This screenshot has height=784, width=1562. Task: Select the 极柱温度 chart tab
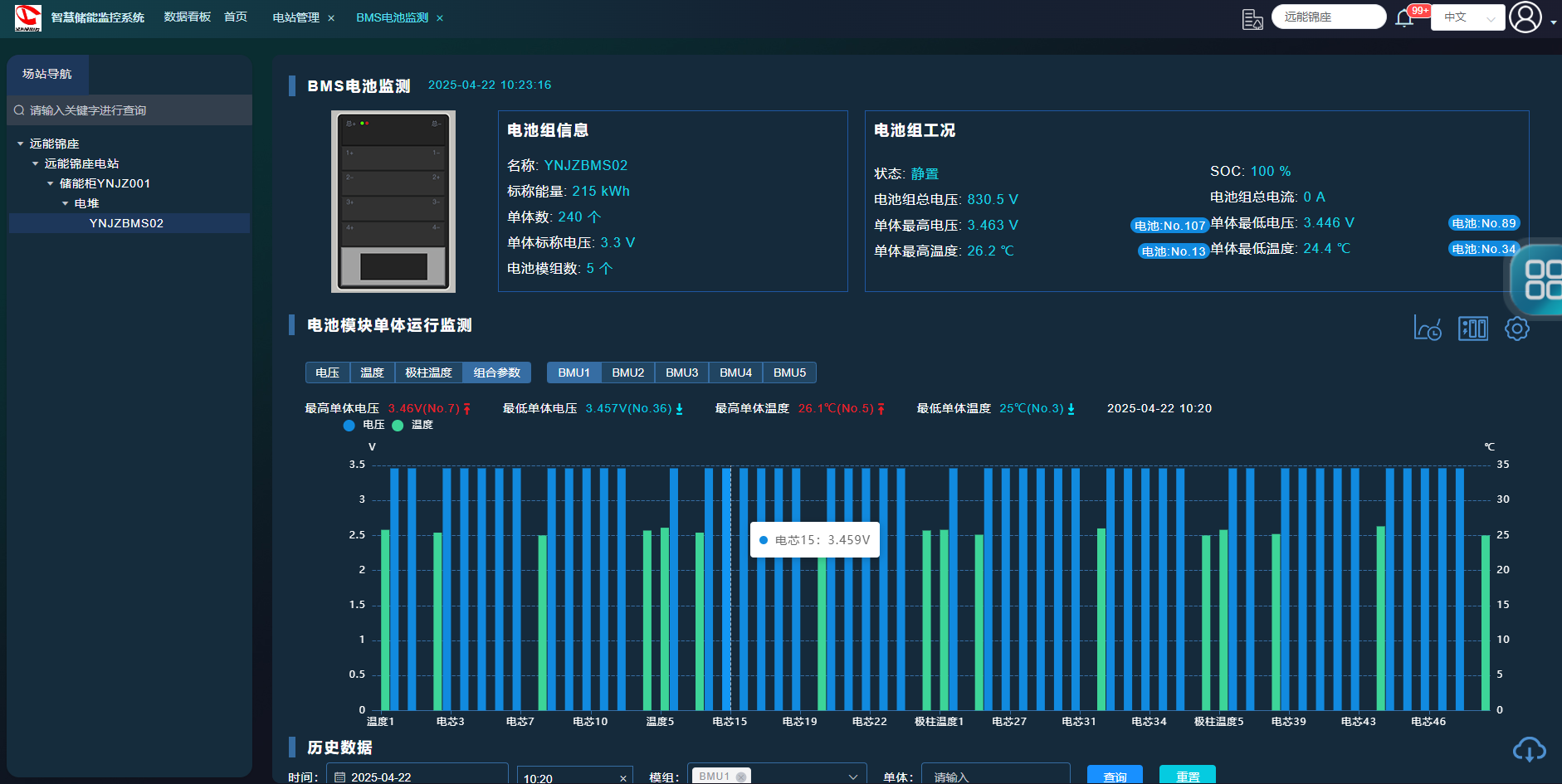point(428,373)
